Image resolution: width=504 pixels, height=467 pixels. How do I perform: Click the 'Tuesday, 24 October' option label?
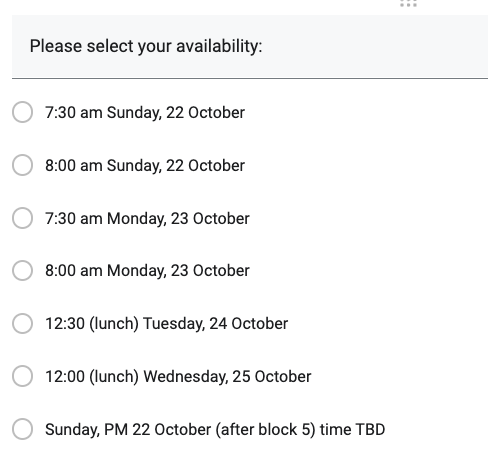(x=216, y=324)
